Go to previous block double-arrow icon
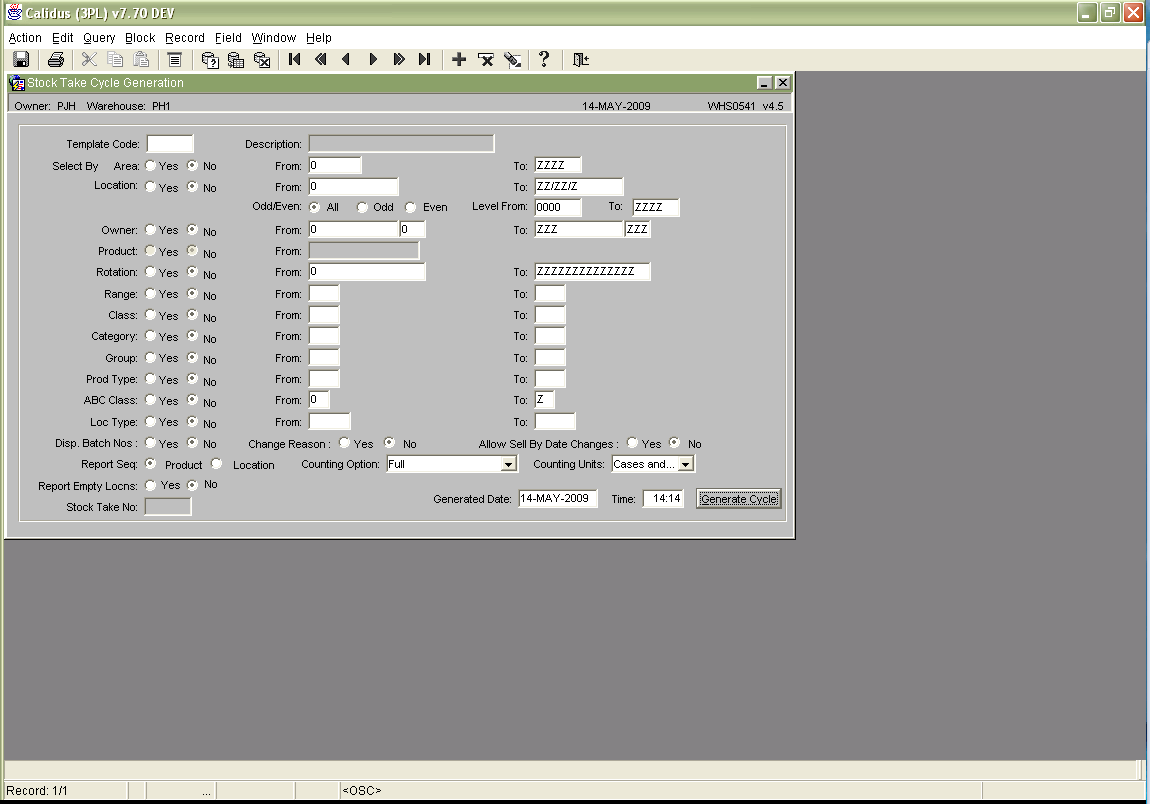Screen dimensions: 1150x804 click(321, 59)
